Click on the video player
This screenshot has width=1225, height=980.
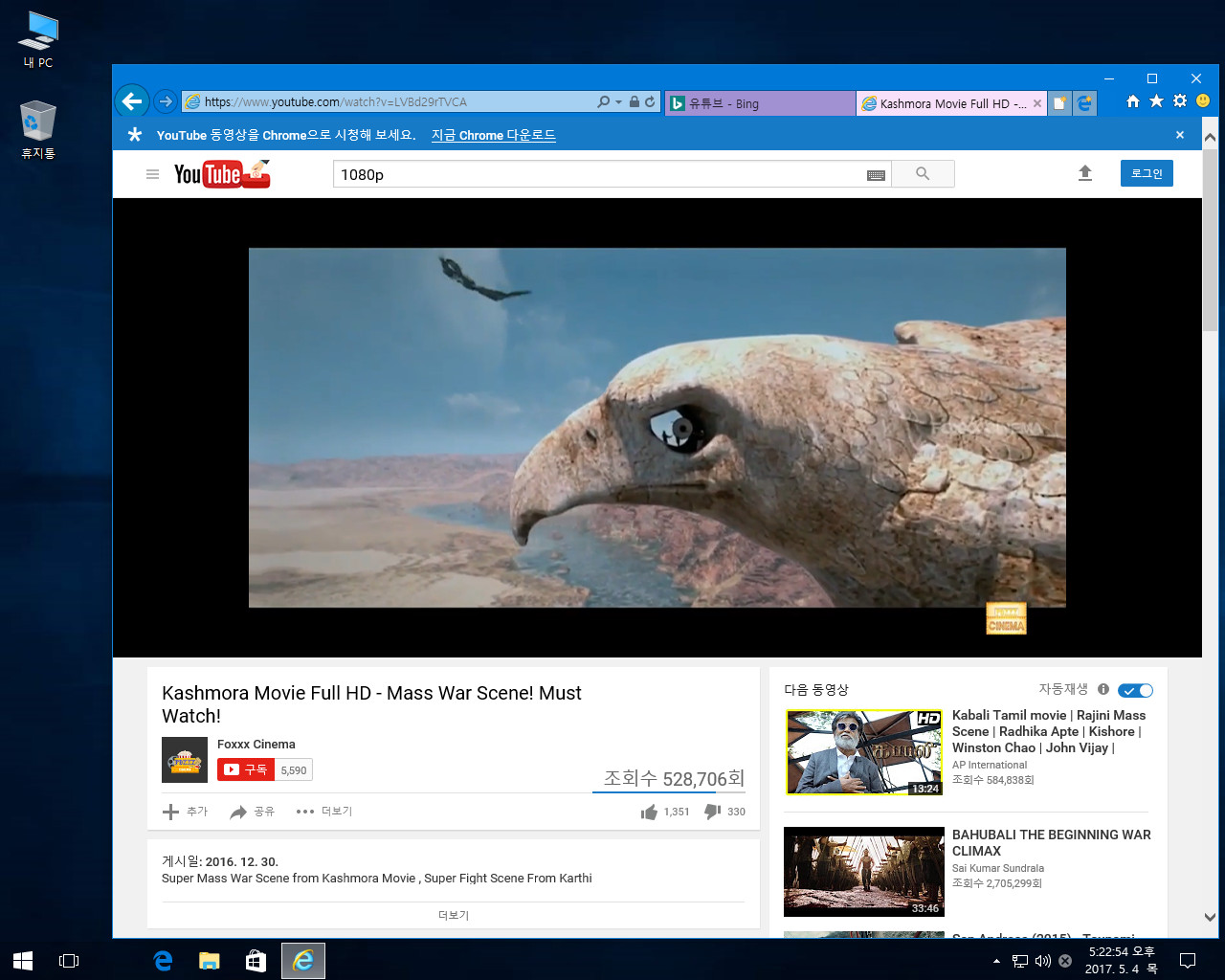[657, 428]
